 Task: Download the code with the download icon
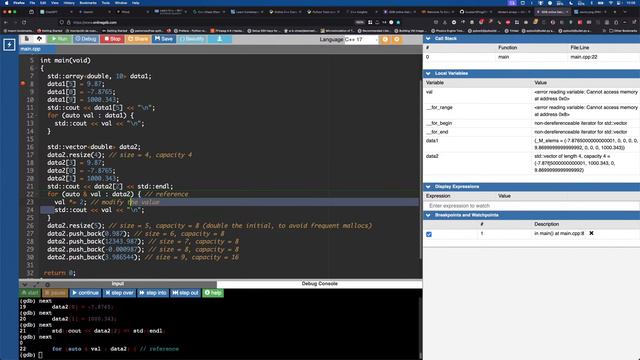point(220,39)
